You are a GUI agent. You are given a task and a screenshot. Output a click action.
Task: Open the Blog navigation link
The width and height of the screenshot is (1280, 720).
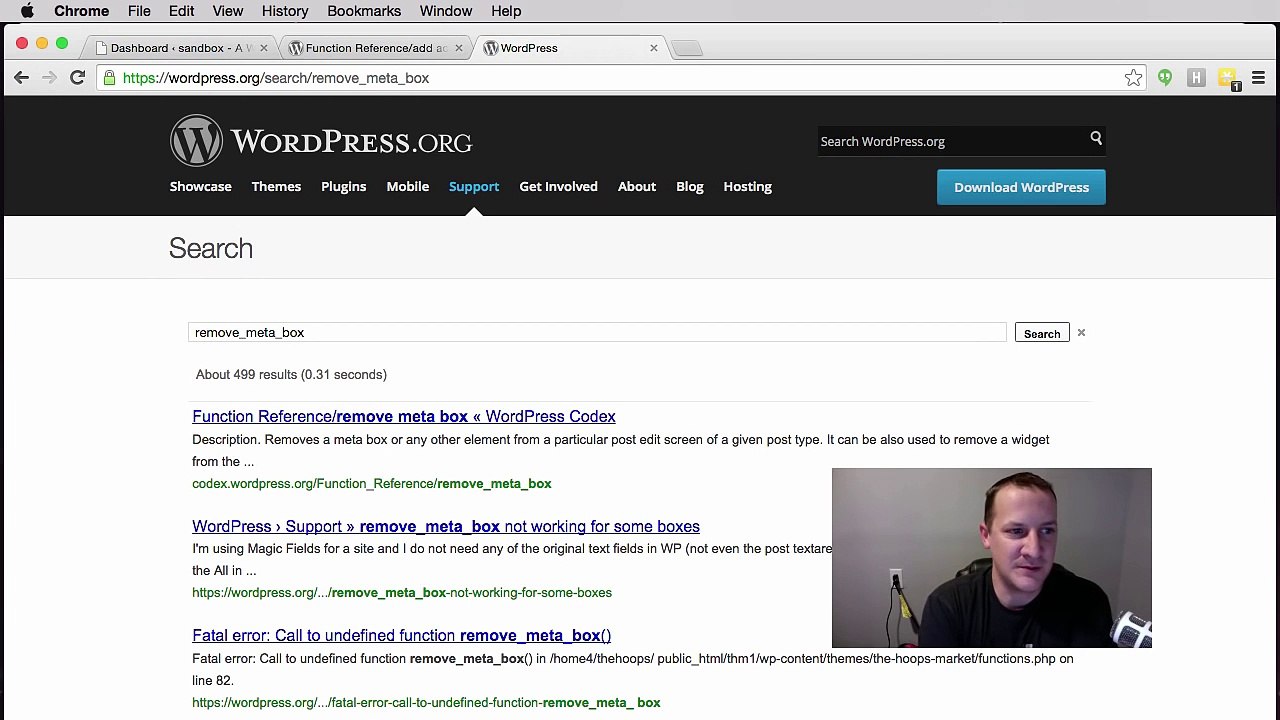[690, 187]
